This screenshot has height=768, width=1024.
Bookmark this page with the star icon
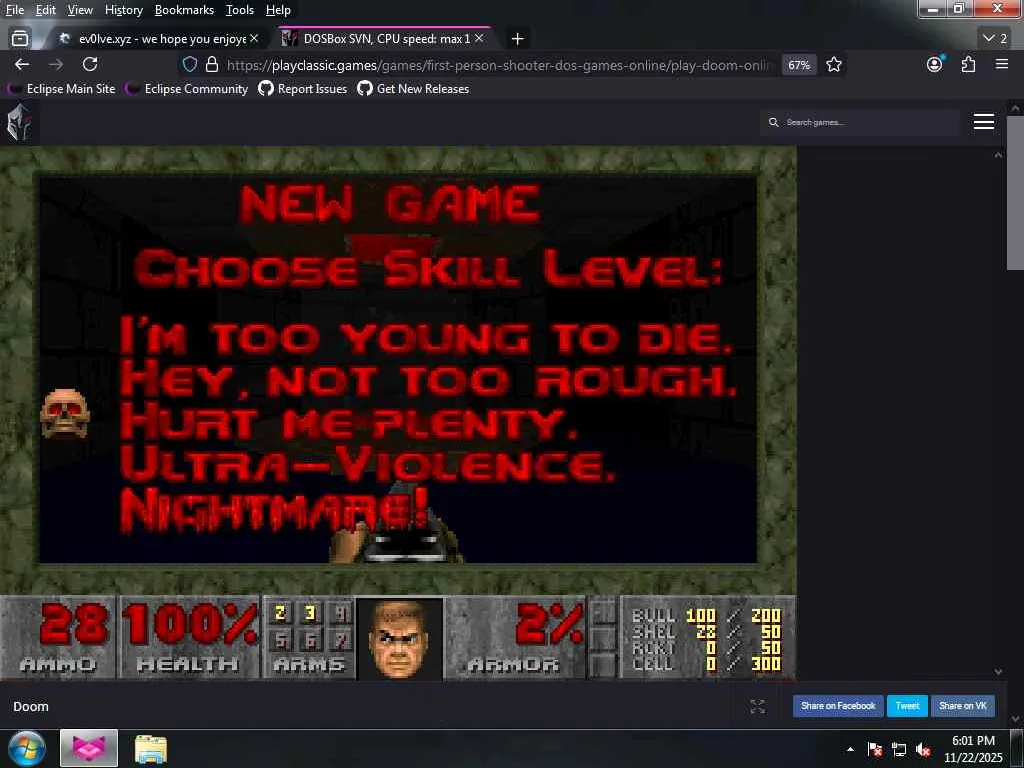[834, 65]
